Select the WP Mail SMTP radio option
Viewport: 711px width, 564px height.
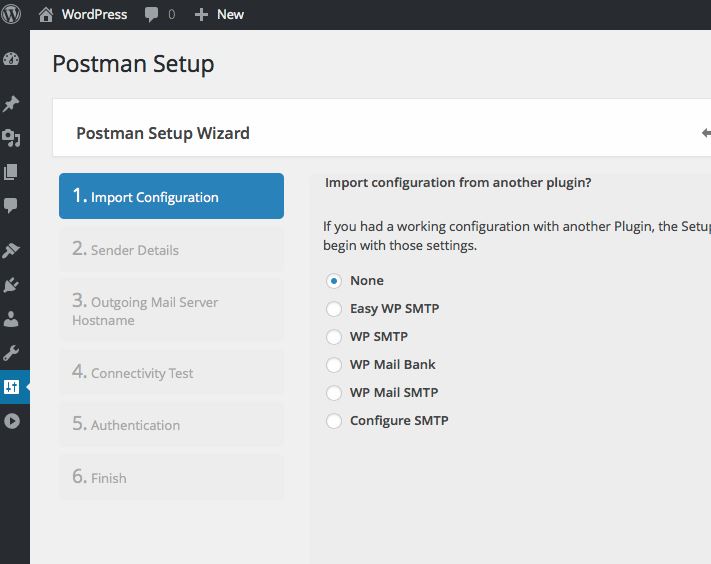(334, 393)
